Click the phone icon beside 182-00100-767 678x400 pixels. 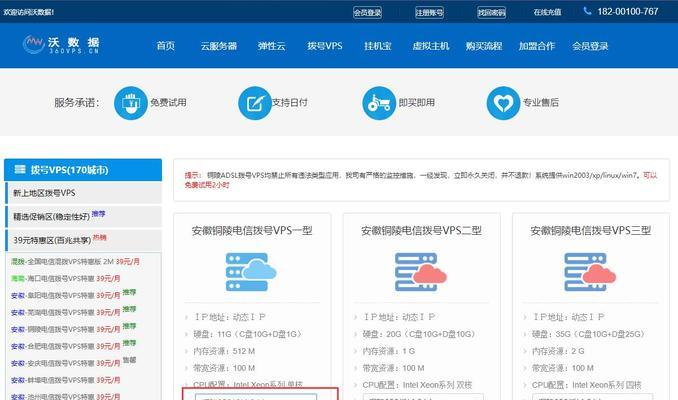click(587, 11)
